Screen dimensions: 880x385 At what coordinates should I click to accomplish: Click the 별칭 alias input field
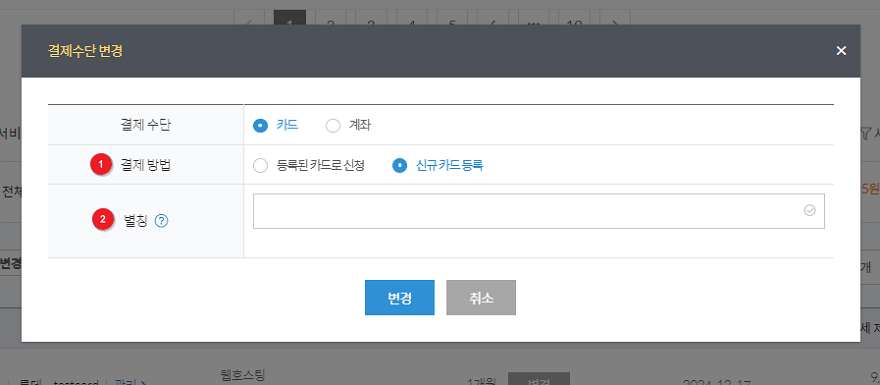tap(539, 211)
